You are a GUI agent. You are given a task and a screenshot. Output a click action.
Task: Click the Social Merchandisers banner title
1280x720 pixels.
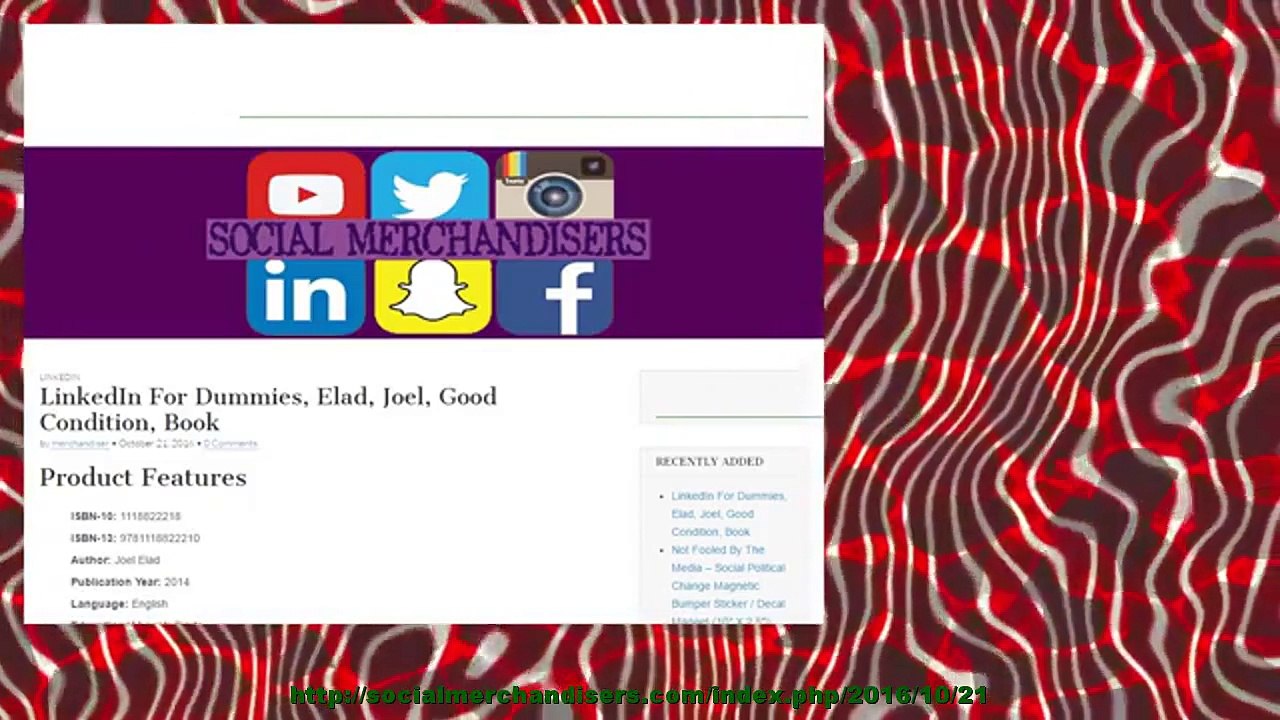tap(428, 240)
